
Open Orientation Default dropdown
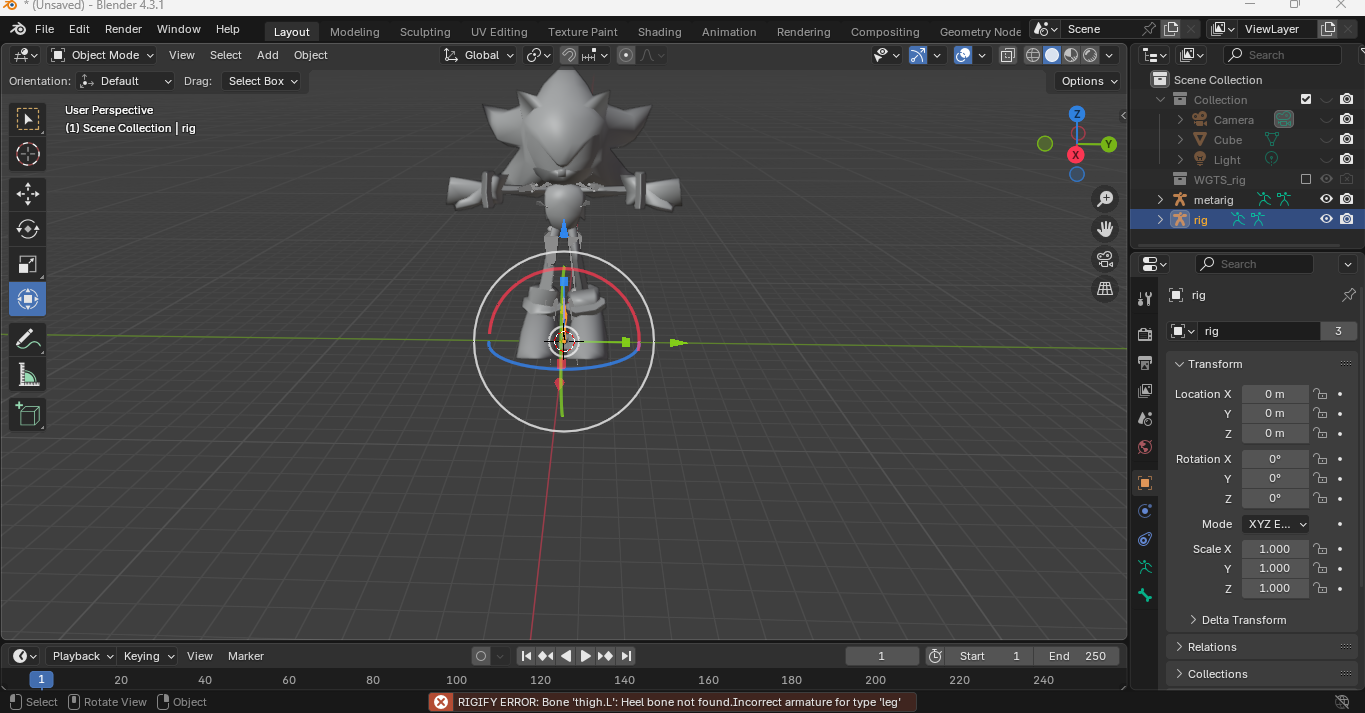[x=126, y=81]
